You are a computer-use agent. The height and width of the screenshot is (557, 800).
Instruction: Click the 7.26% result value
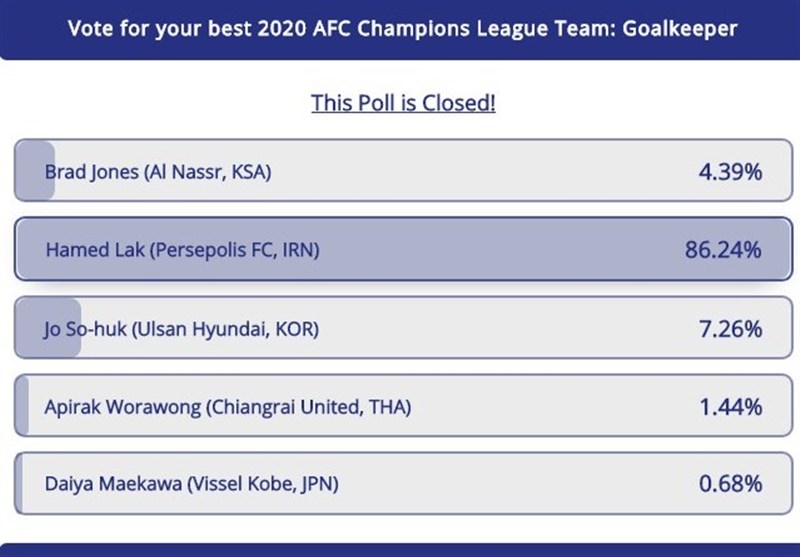coord(730,328)
